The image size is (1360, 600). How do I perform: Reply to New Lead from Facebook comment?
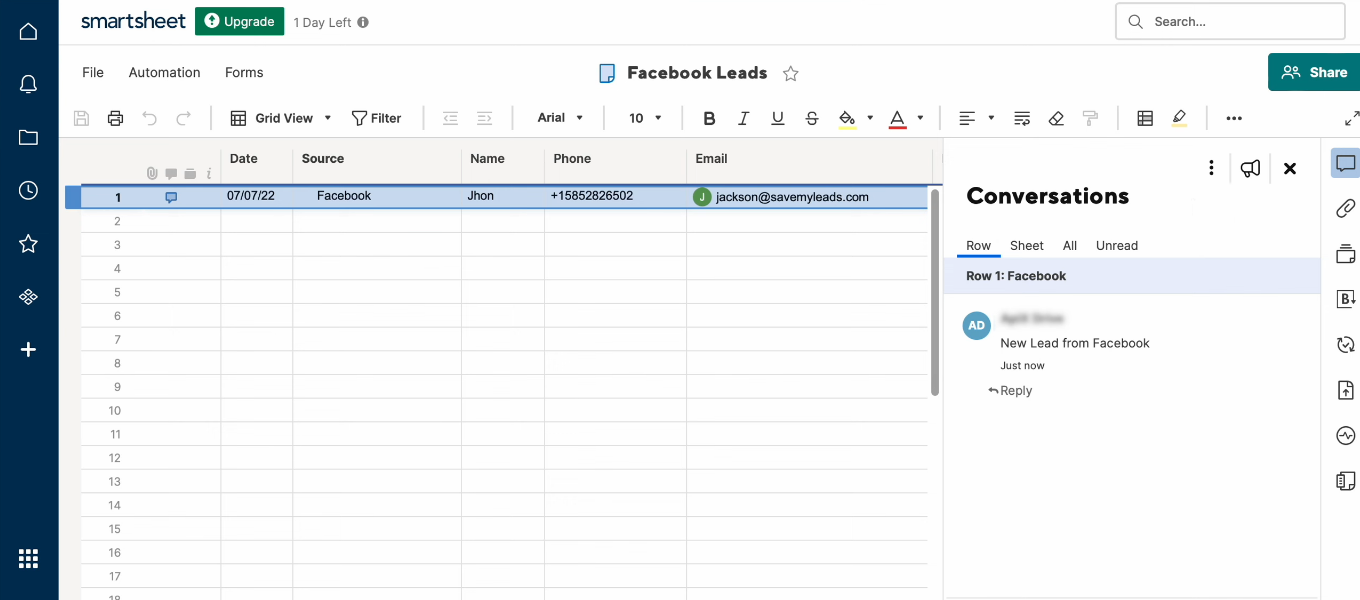coord(1010,391)
